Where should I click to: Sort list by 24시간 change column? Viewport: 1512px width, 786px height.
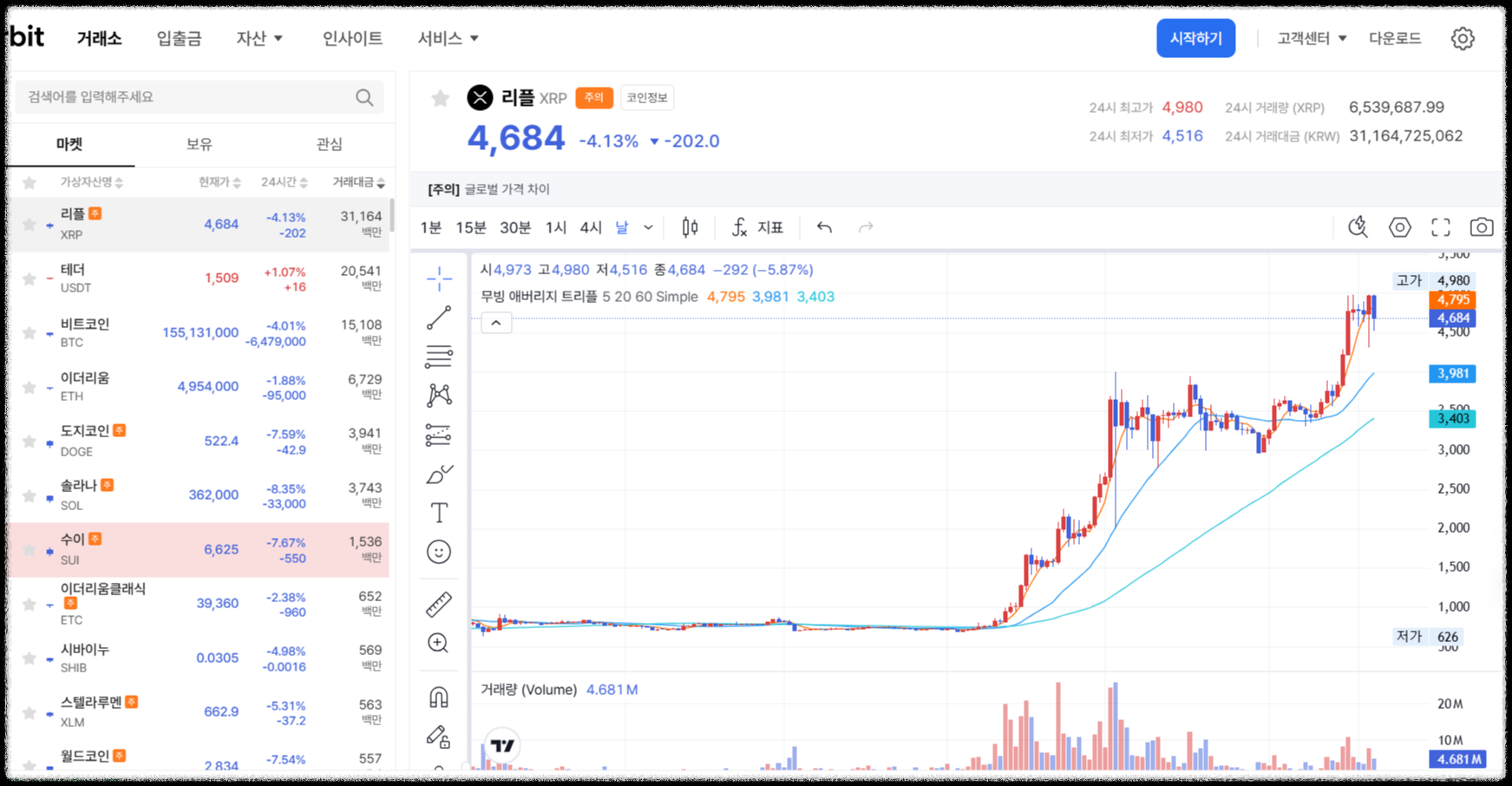click(x=285, y=182)
